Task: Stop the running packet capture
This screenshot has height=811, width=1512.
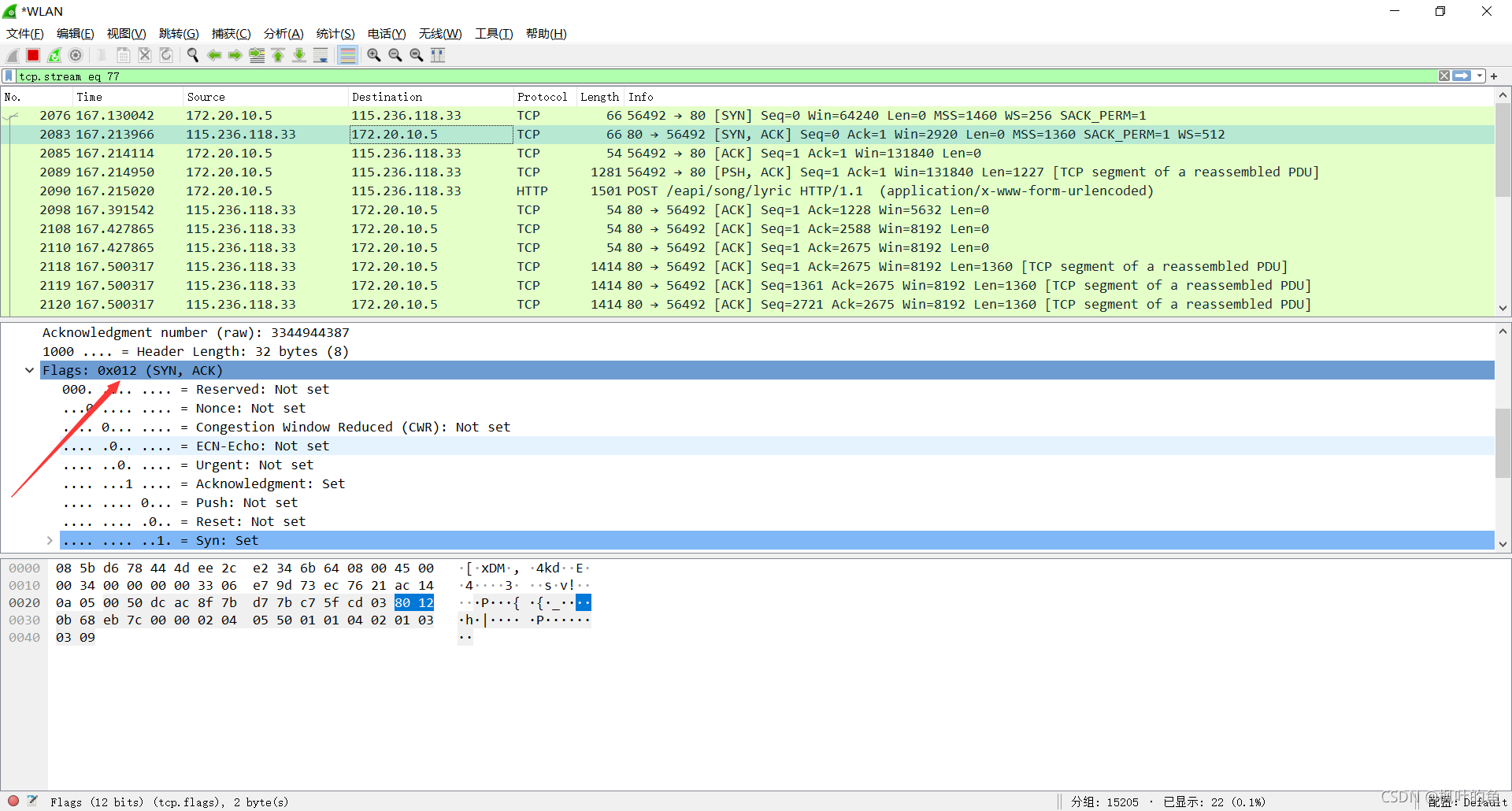Action: 33,55
